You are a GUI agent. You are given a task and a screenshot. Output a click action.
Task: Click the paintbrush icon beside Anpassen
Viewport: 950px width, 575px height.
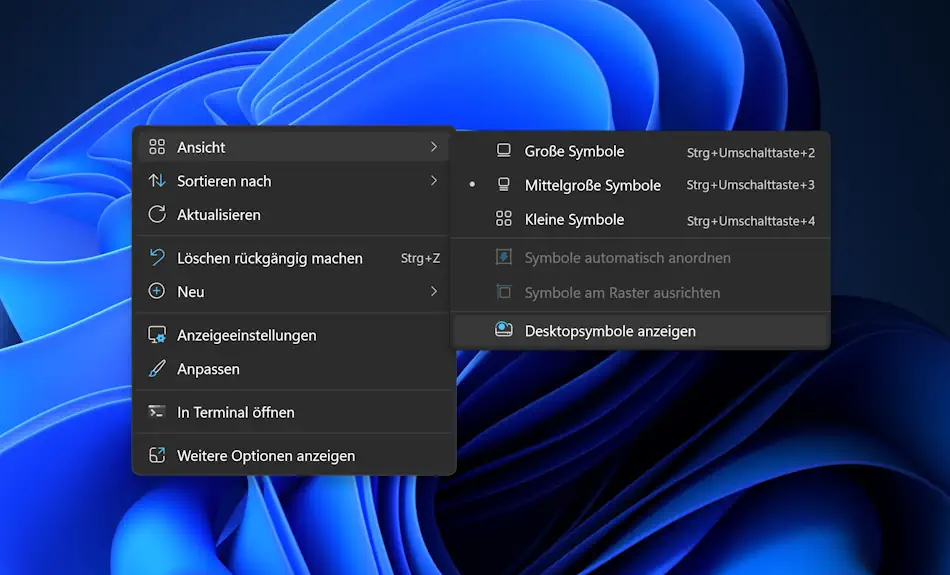(157, 368)
